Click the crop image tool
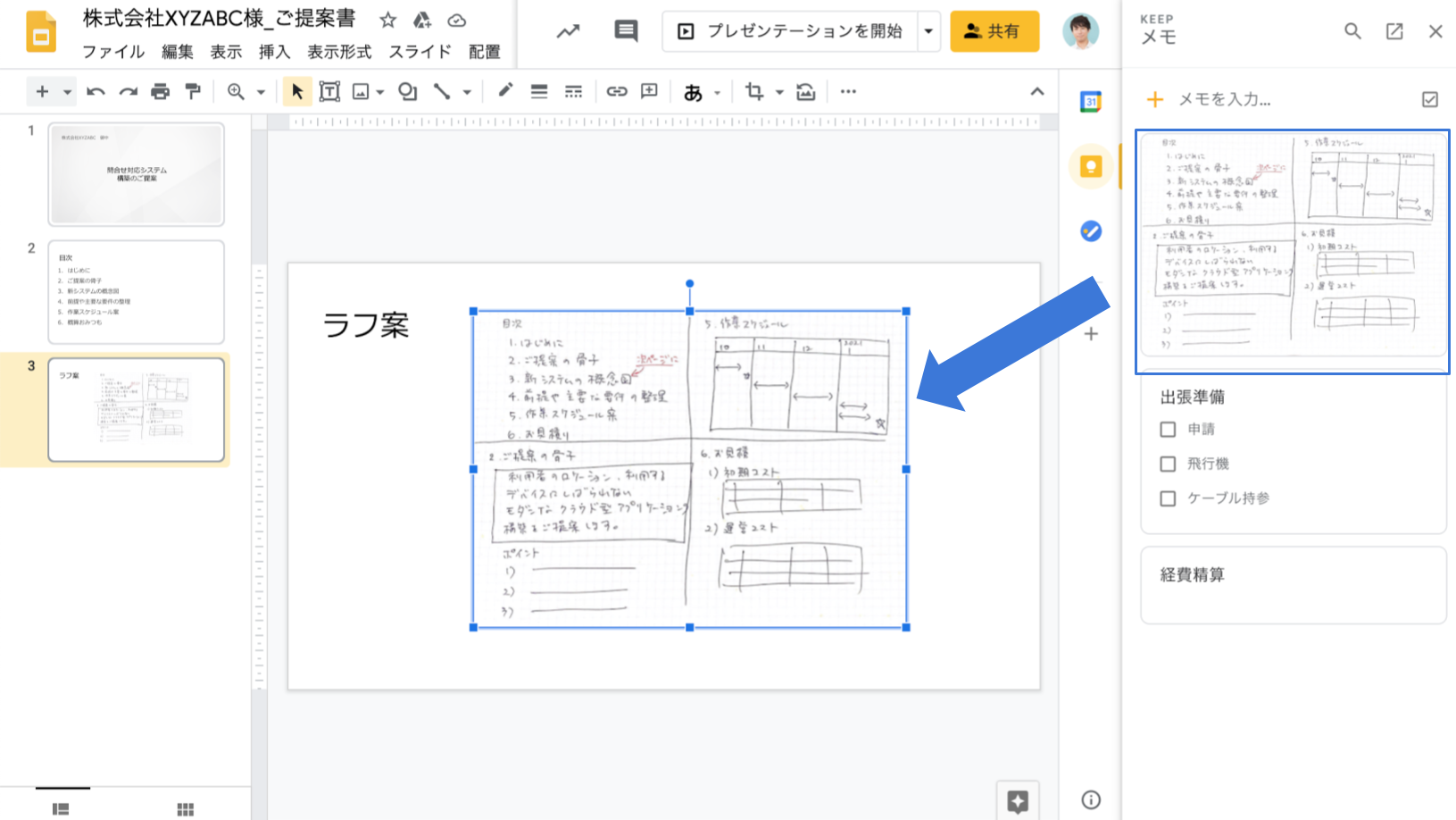 (x=754, y=91)
